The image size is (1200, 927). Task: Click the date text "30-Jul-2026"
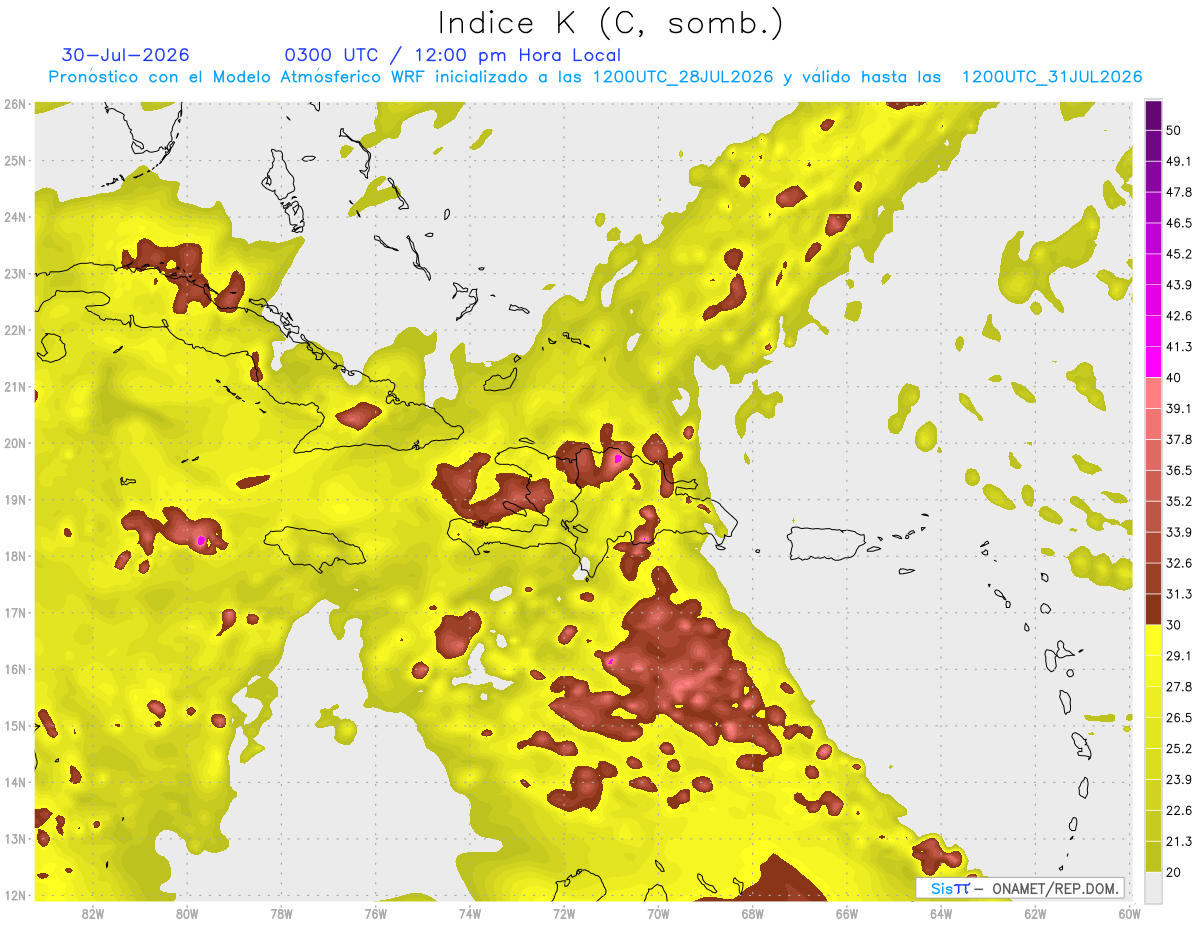coord(125,55)
